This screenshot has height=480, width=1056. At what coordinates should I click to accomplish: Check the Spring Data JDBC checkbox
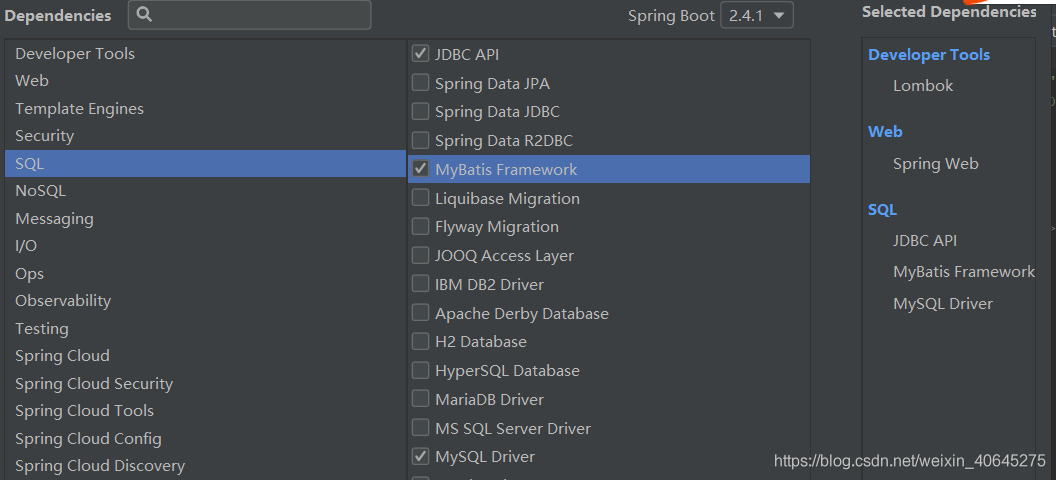420,111
